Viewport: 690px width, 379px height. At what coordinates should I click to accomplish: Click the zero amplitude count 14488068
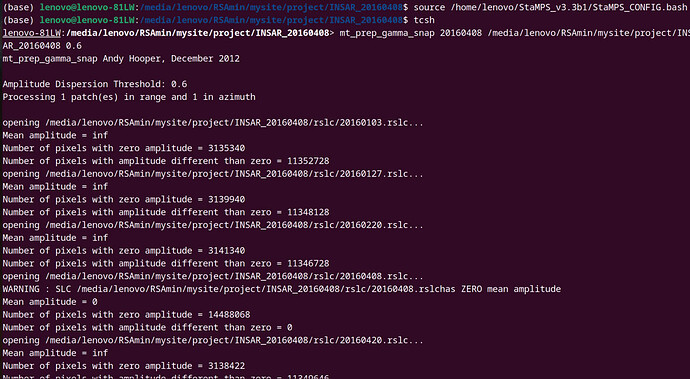[x=229, y=315]
